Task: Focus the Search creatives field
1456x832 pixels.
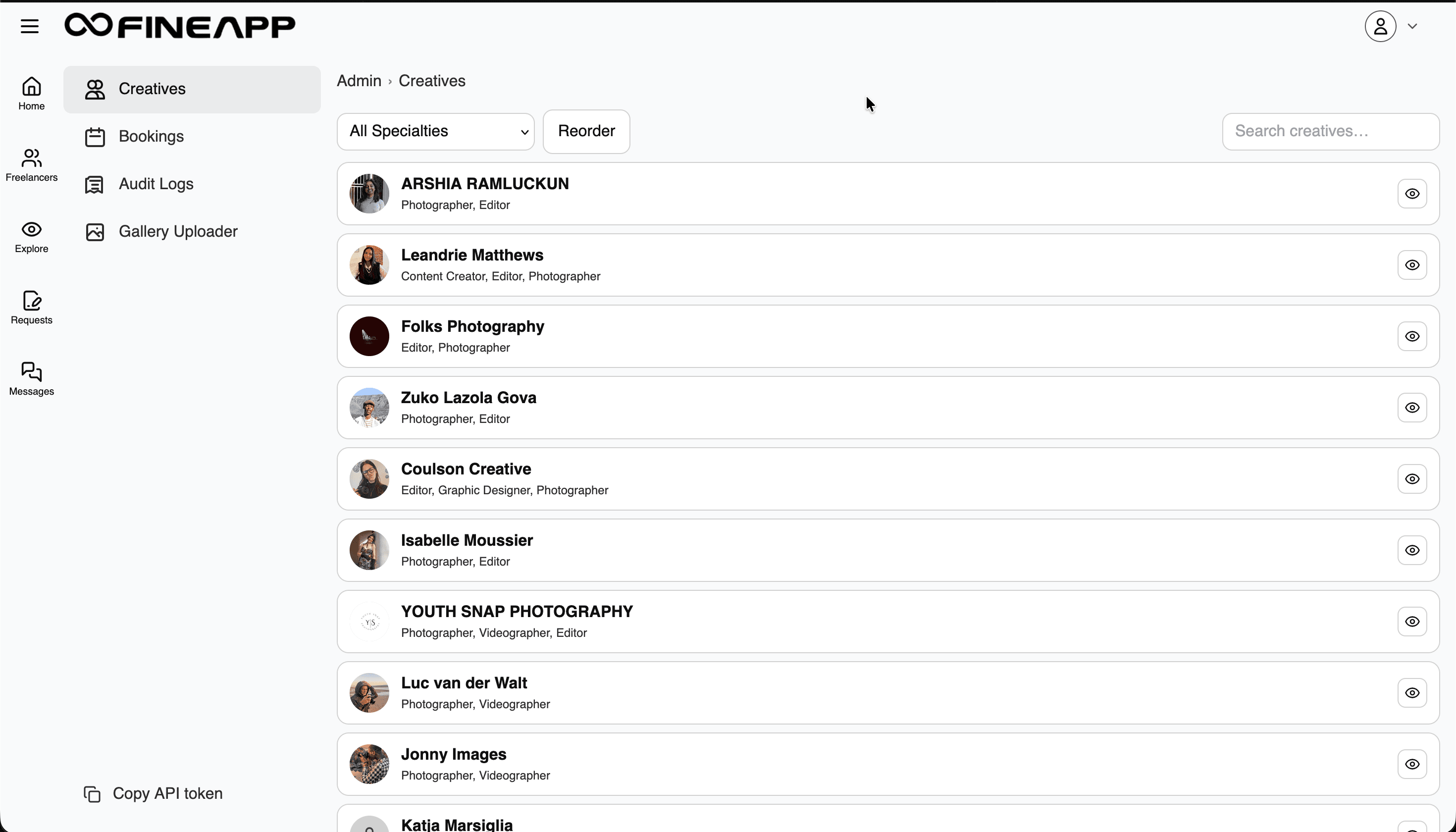Action: click(1330, 131)
